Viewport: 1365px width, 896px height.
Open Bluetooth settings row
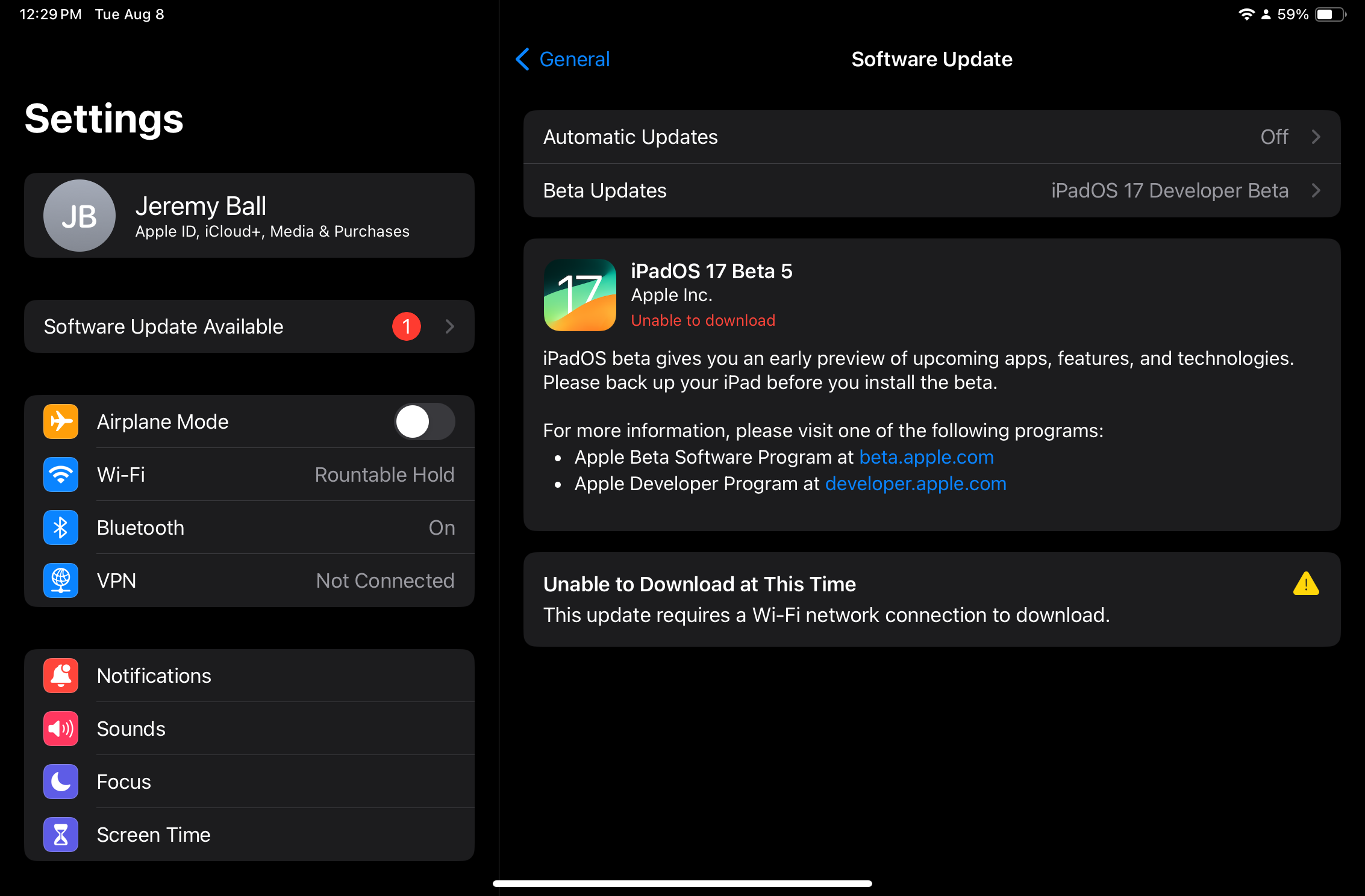coord(249,527)
